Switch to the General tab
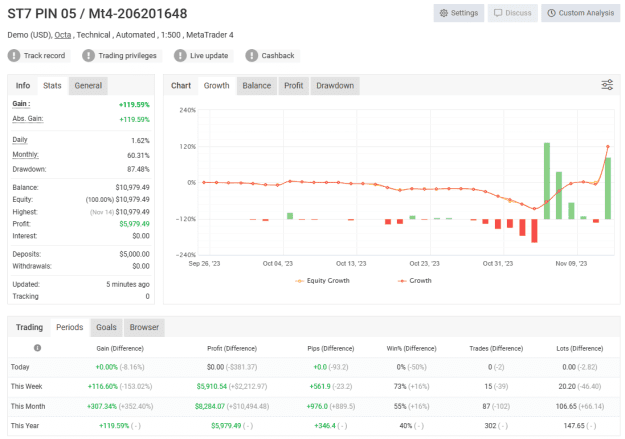 88,86
